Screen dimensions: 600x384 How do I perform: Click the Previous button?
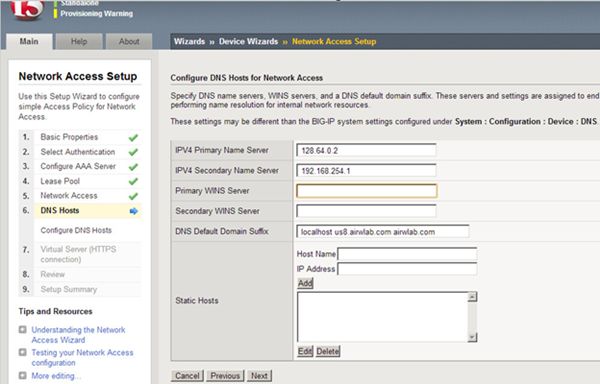pos(225,376)
